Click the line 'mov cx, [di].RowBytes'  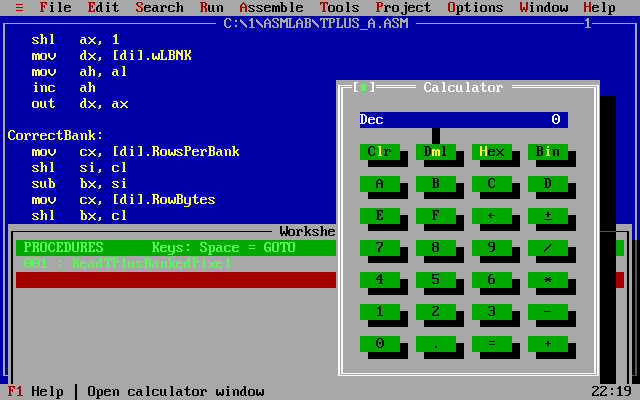123,200
